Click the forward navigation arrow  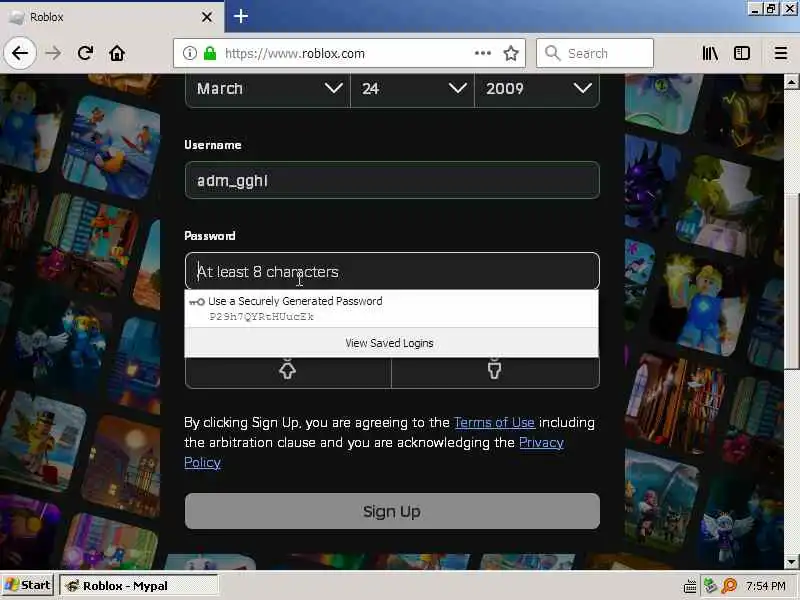click(53, 53)
